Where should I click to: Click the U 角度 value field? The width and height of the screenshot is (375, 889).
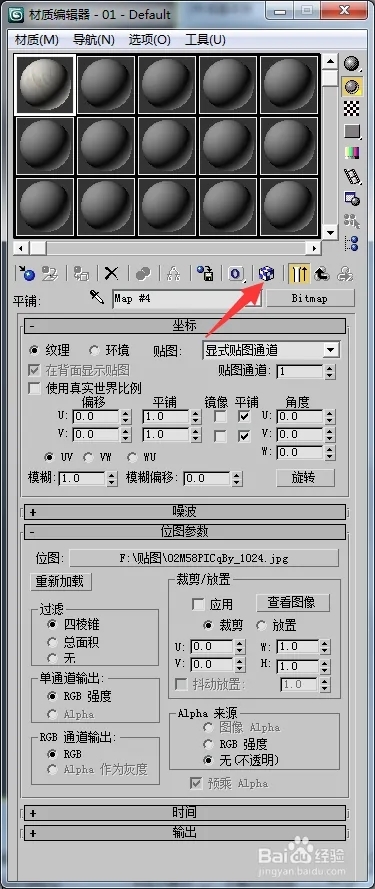click(x=300, y=417)
